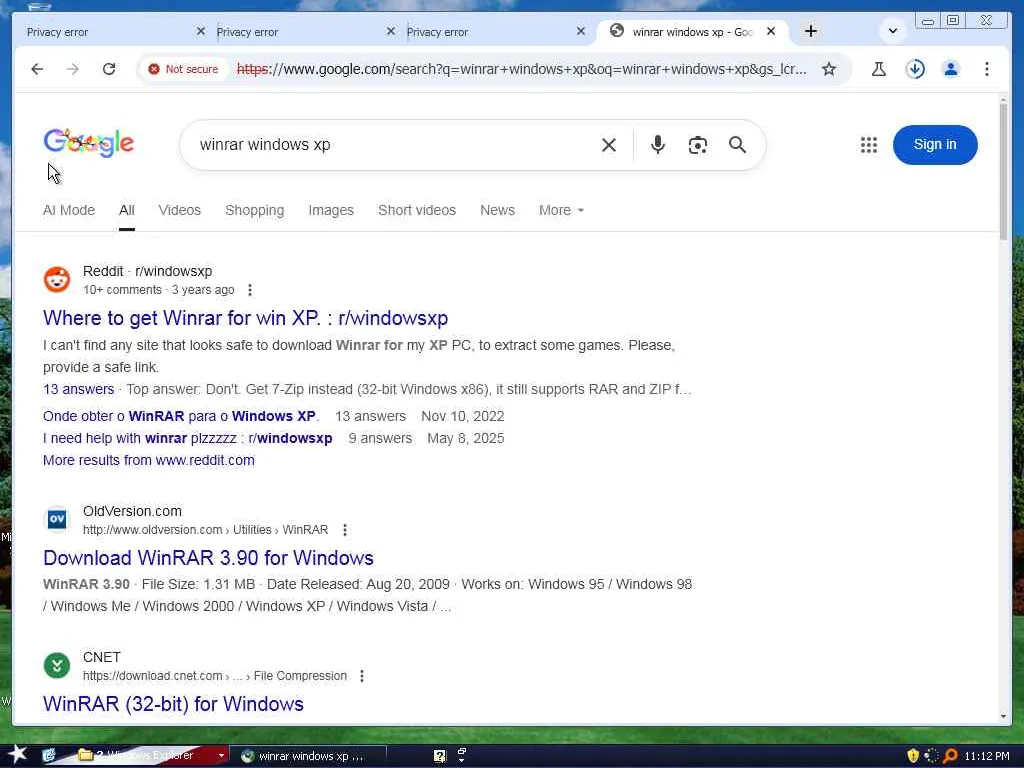Viewport: 1024px width, 768px height.
Task: Go back to the previous page
Action: click(37, 69)
